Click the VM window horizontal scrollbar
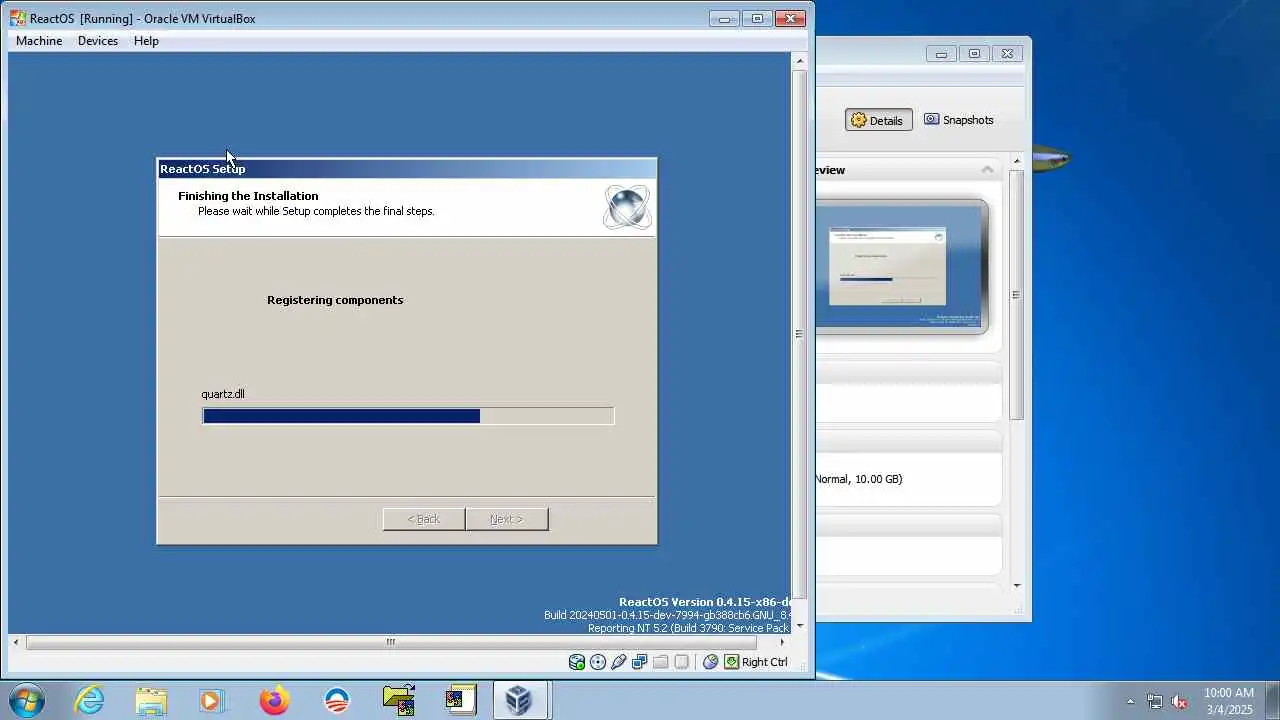 pyautogui.click(x=391, y=642)
